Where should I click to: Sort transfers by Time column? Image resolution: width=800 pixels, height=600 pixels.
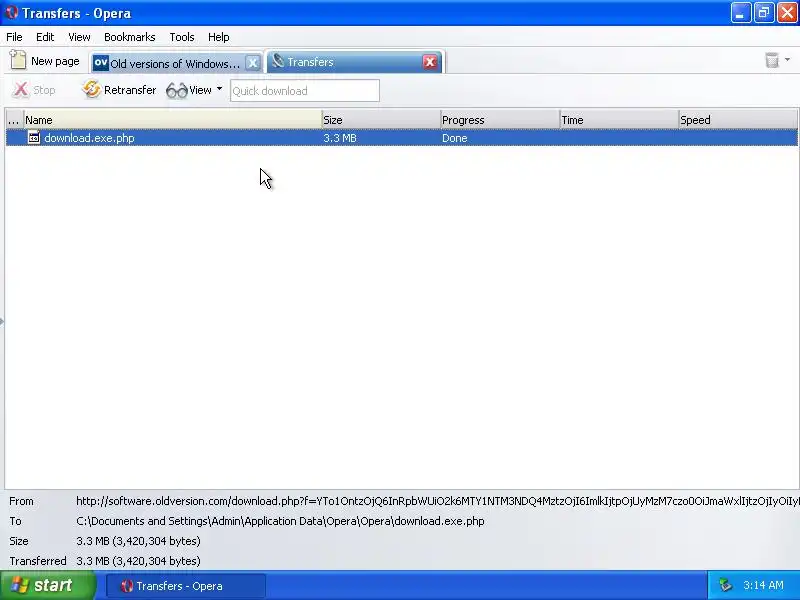[x=619, y=120]
